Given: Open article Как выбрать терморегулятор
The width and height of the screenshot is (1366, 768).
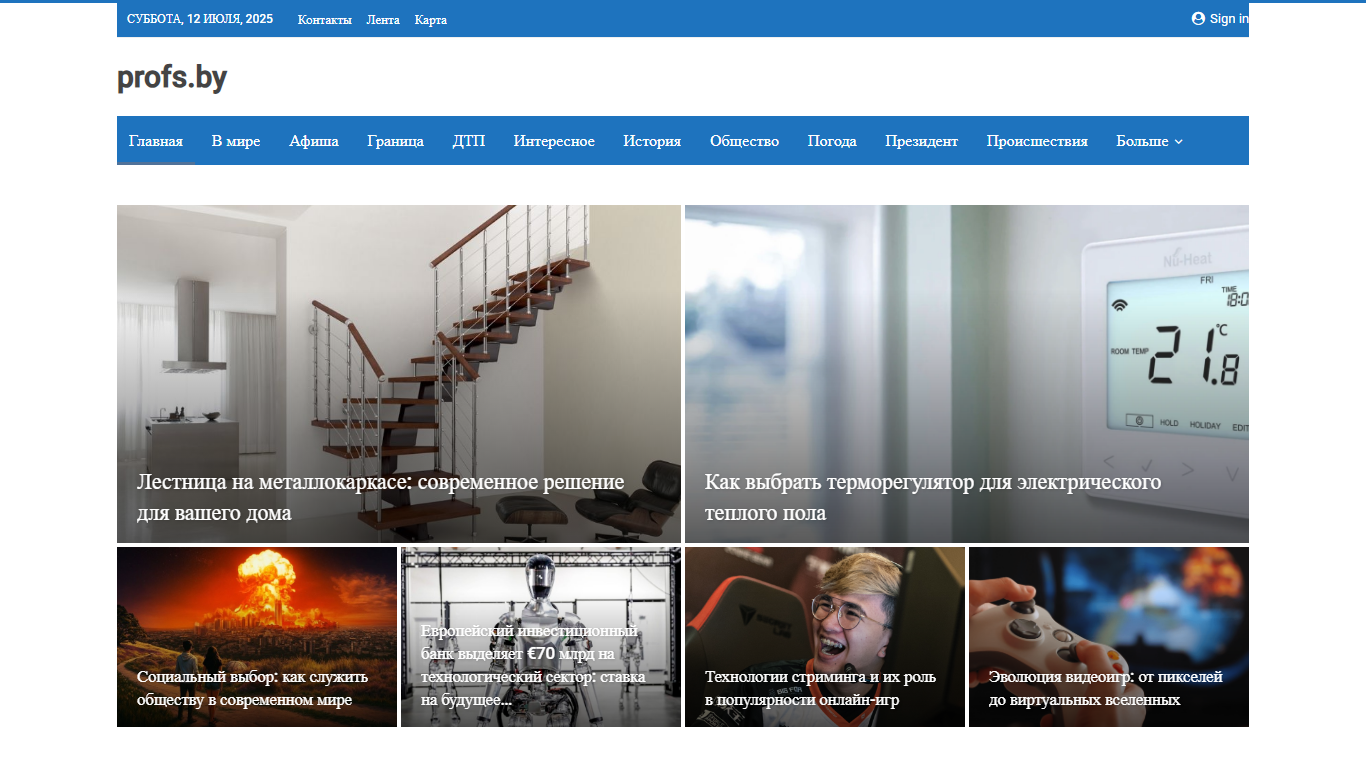Looking at the screenshot, I should tap(933, 497).
